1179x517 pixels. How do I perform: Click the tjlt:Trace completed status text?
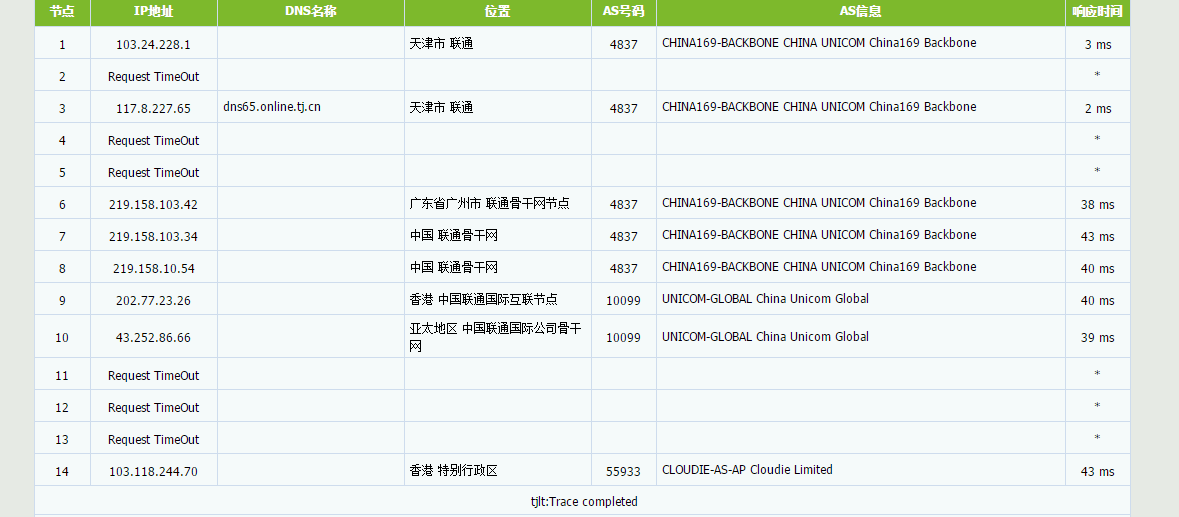[583, 501]
